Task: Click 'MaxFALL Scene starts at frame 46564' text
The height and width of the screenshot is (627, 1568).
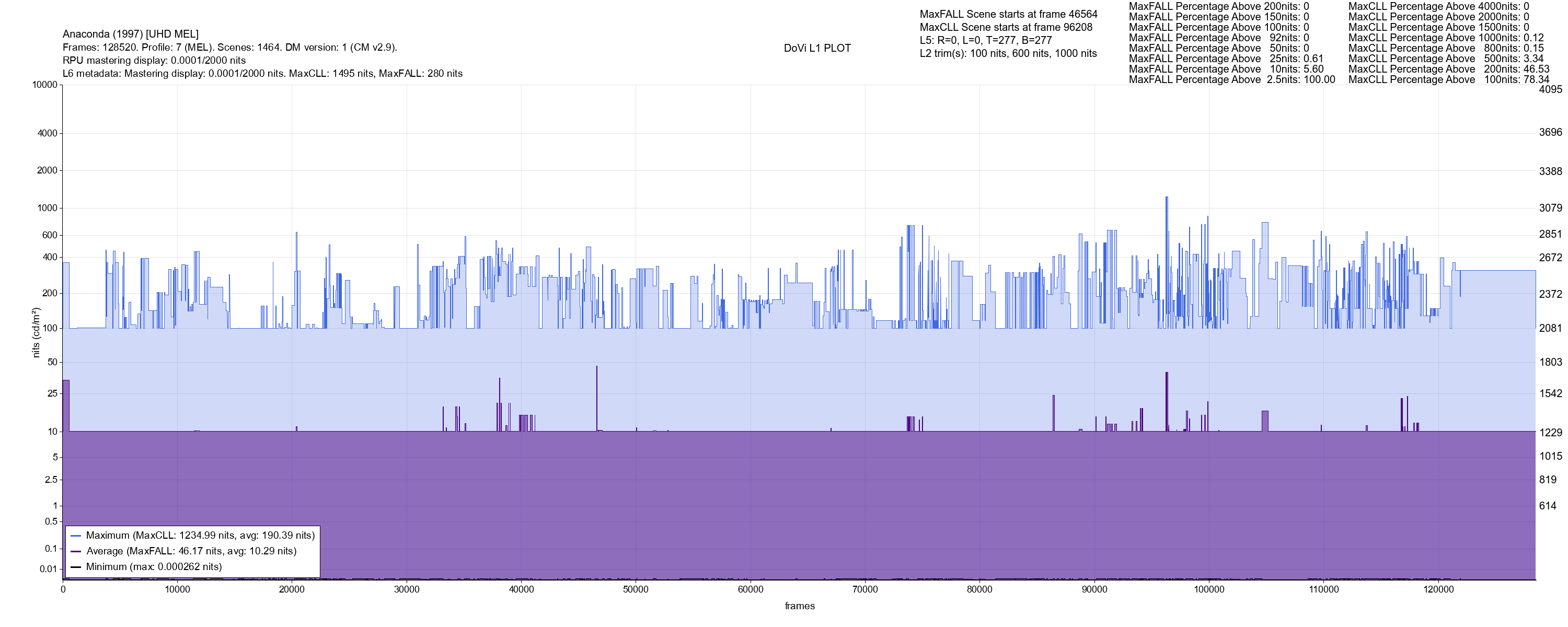Action: (1008, 14)
